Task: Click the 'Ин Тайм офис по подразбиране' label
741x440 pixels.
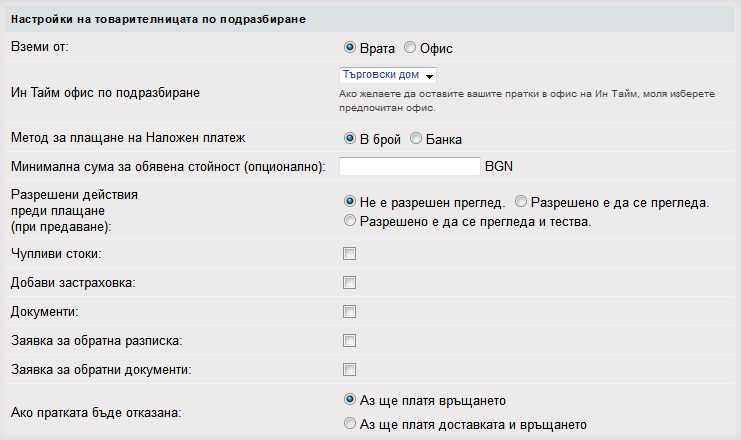Action: [x=105, y=93]
